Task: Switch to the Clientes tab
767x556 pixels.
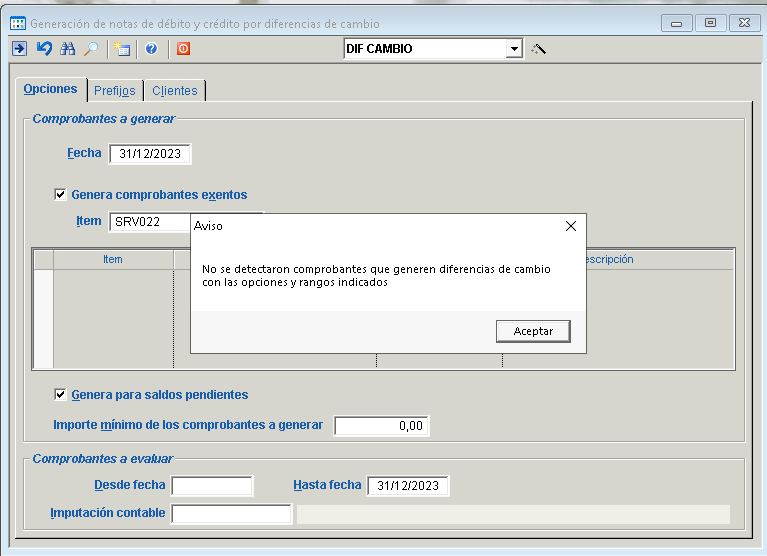Action: 175,91
